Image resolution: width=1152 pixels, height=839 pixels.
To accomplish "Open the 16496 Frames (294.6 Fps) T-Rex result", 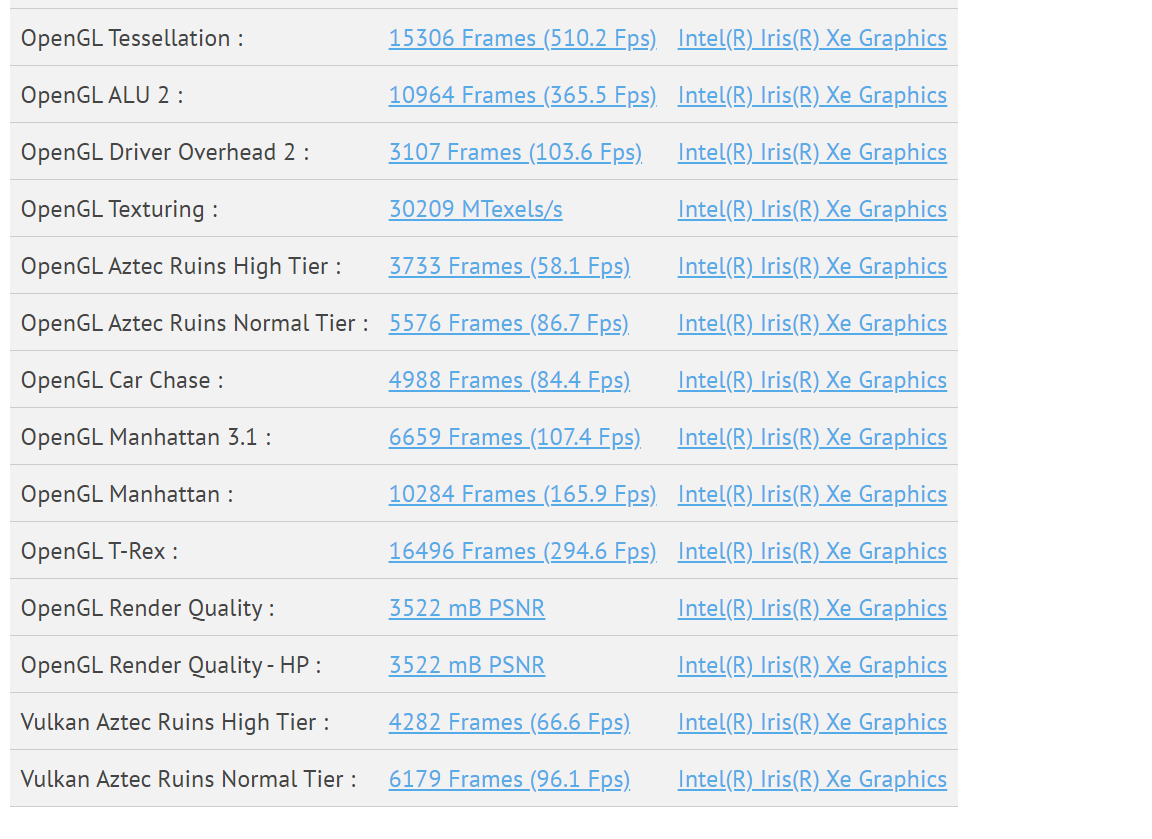I will (522, 551).
